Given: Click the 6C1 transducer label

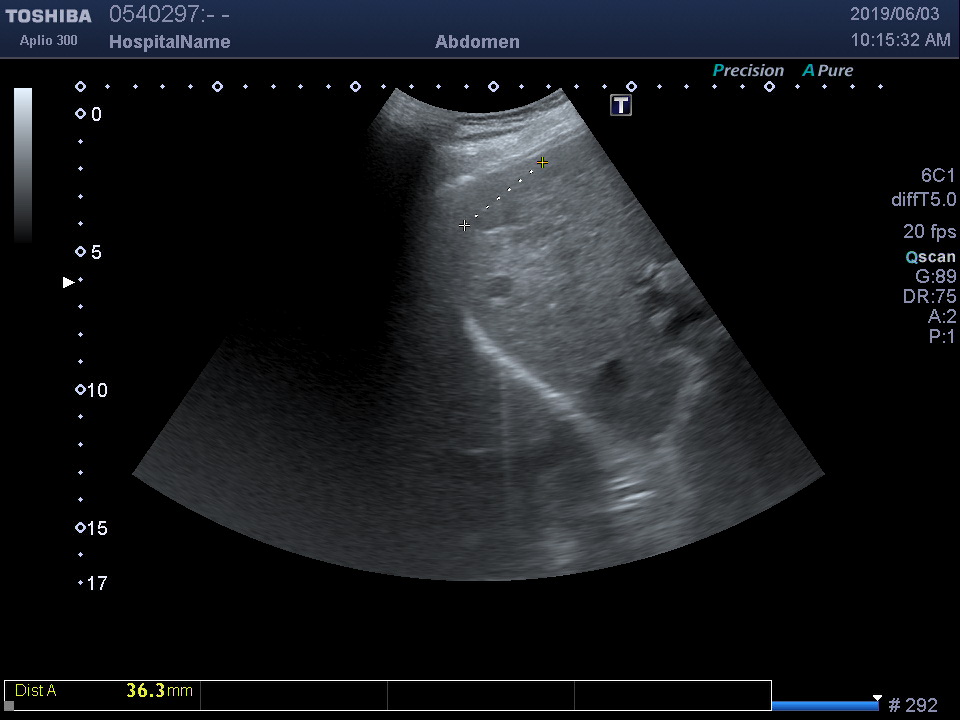Looking at the screenshot, I should pyautogui.click(x=938, y=175).
